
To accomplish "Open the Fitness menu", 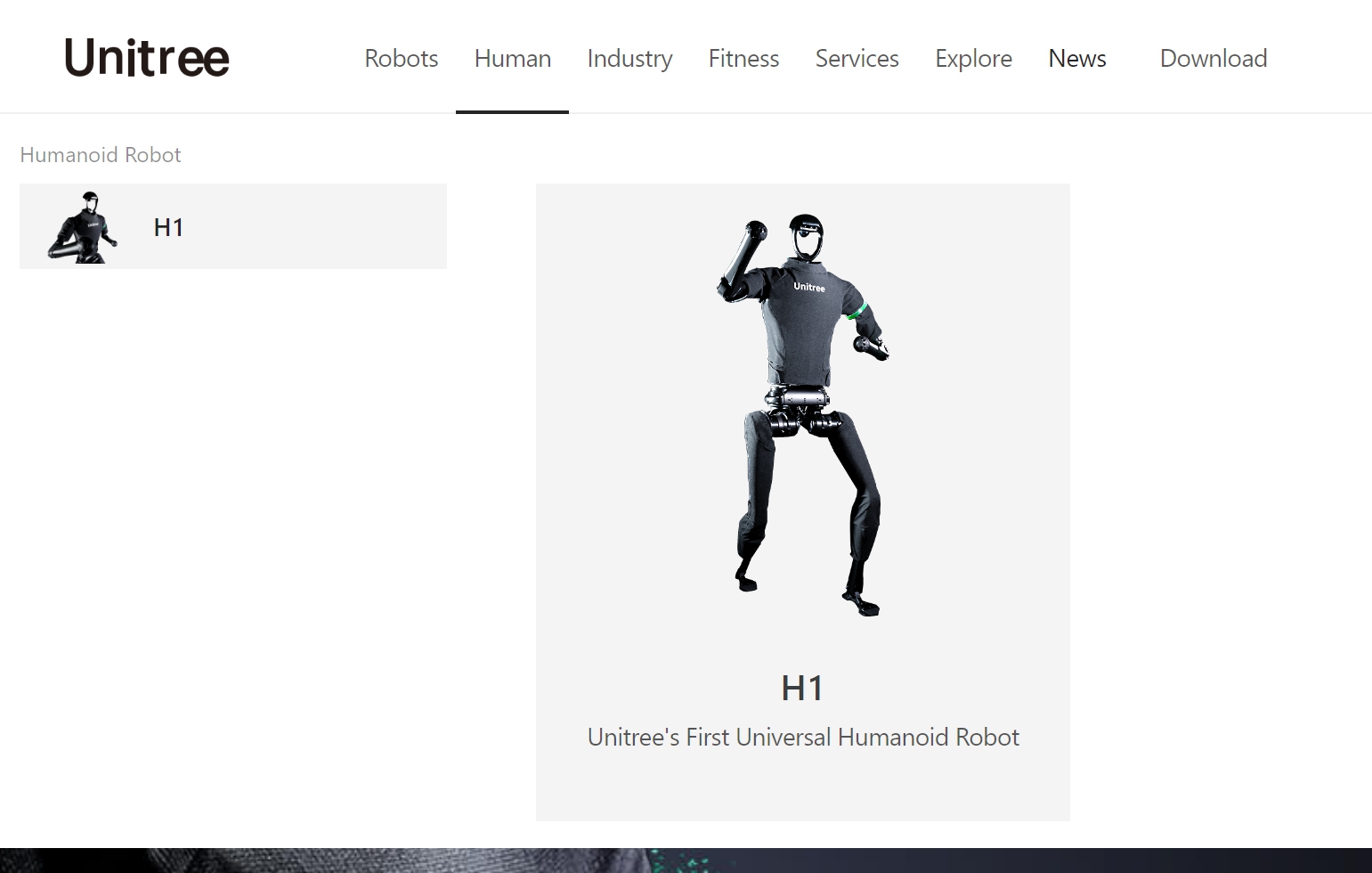I will pos(744,58).
